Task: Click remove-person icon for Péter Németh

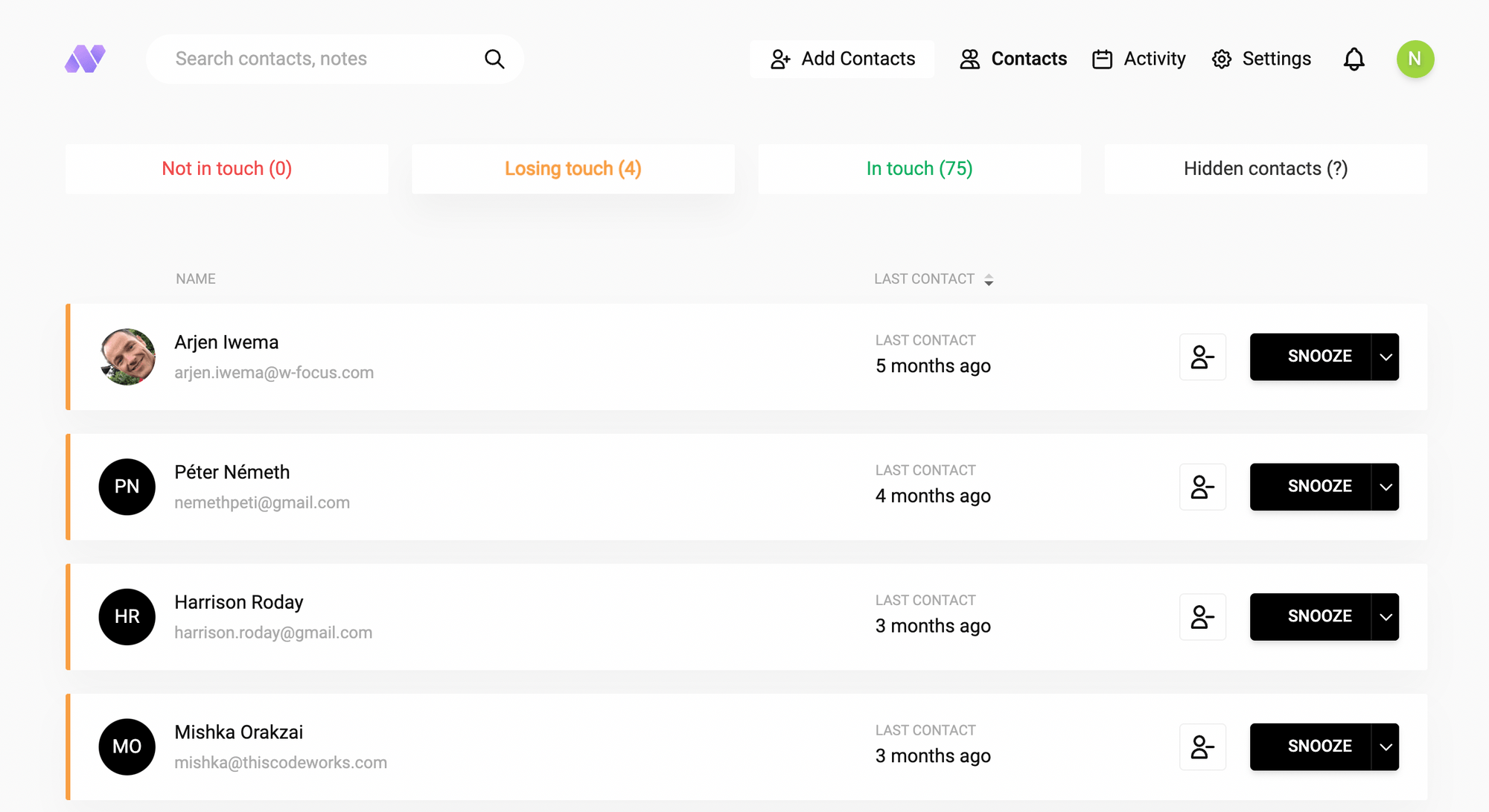Action: (1202, 487)
